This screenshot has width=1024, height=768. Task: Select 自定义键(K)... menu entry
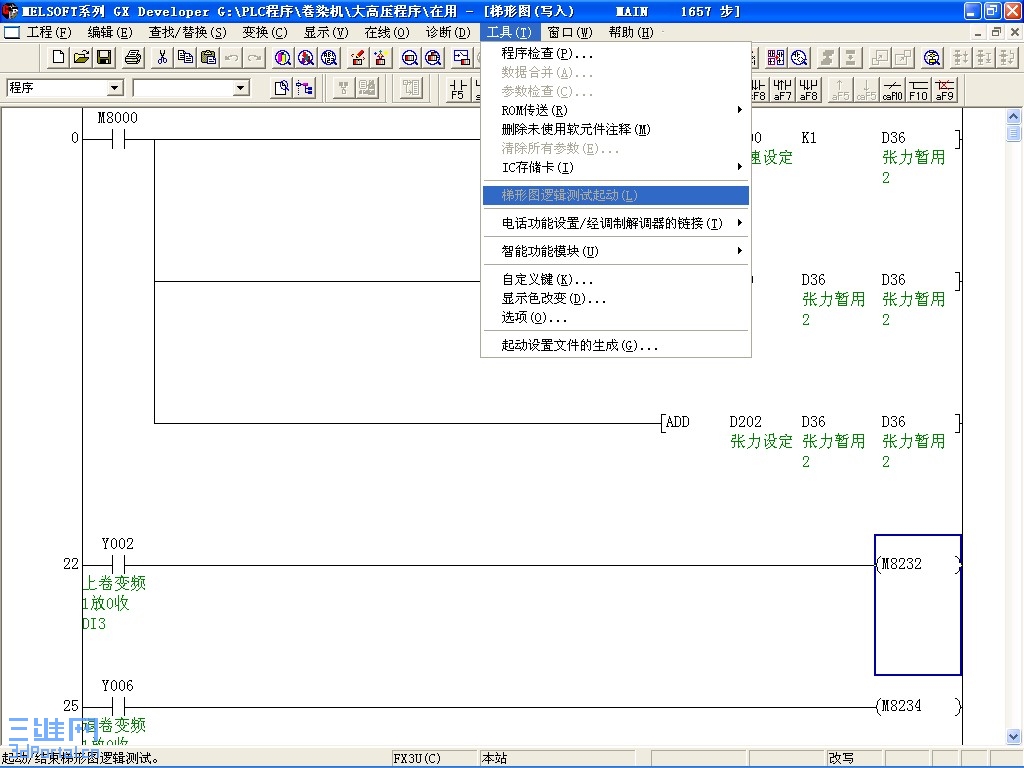pos(616,280)
